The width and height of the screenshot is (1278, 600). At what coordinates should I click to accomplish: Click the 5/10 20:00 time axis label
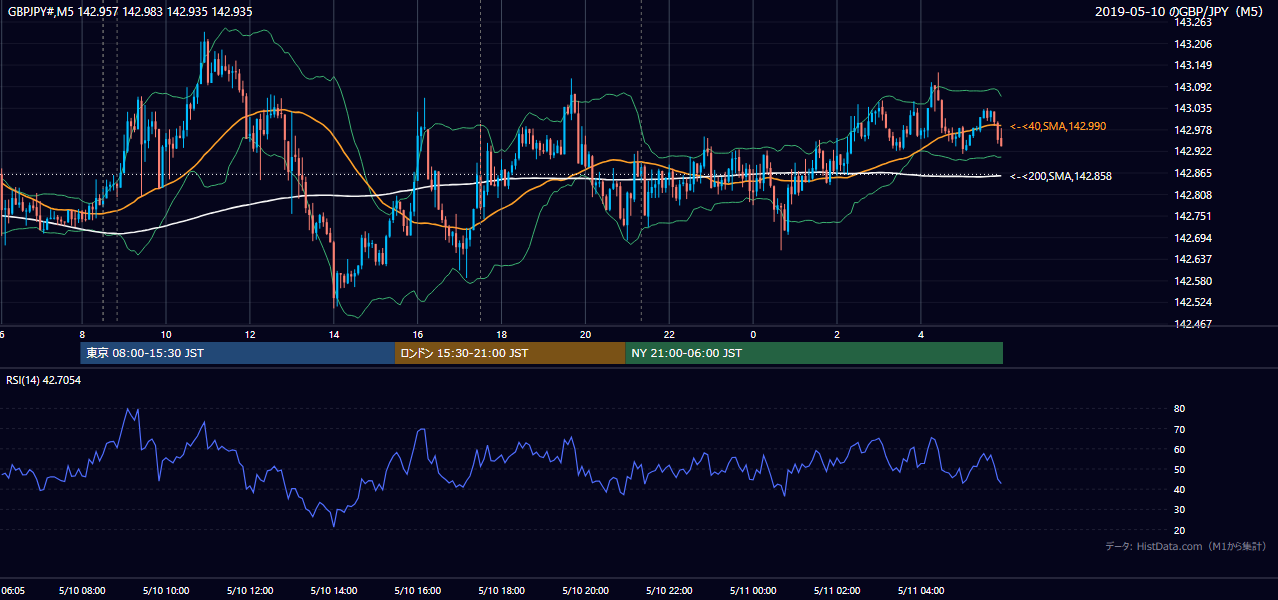point(586,591)
